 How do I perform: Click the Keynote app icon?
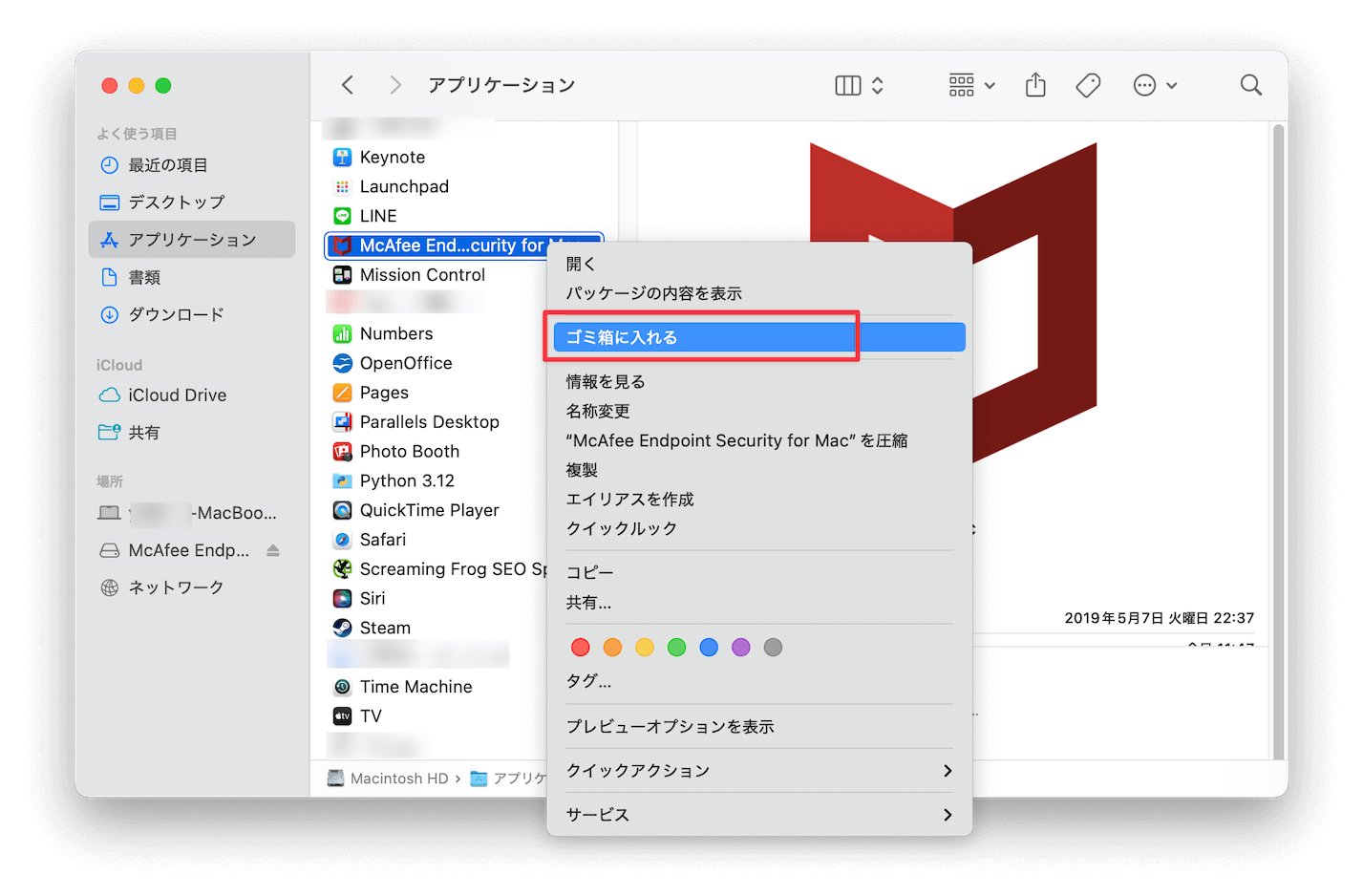[342, 157]
